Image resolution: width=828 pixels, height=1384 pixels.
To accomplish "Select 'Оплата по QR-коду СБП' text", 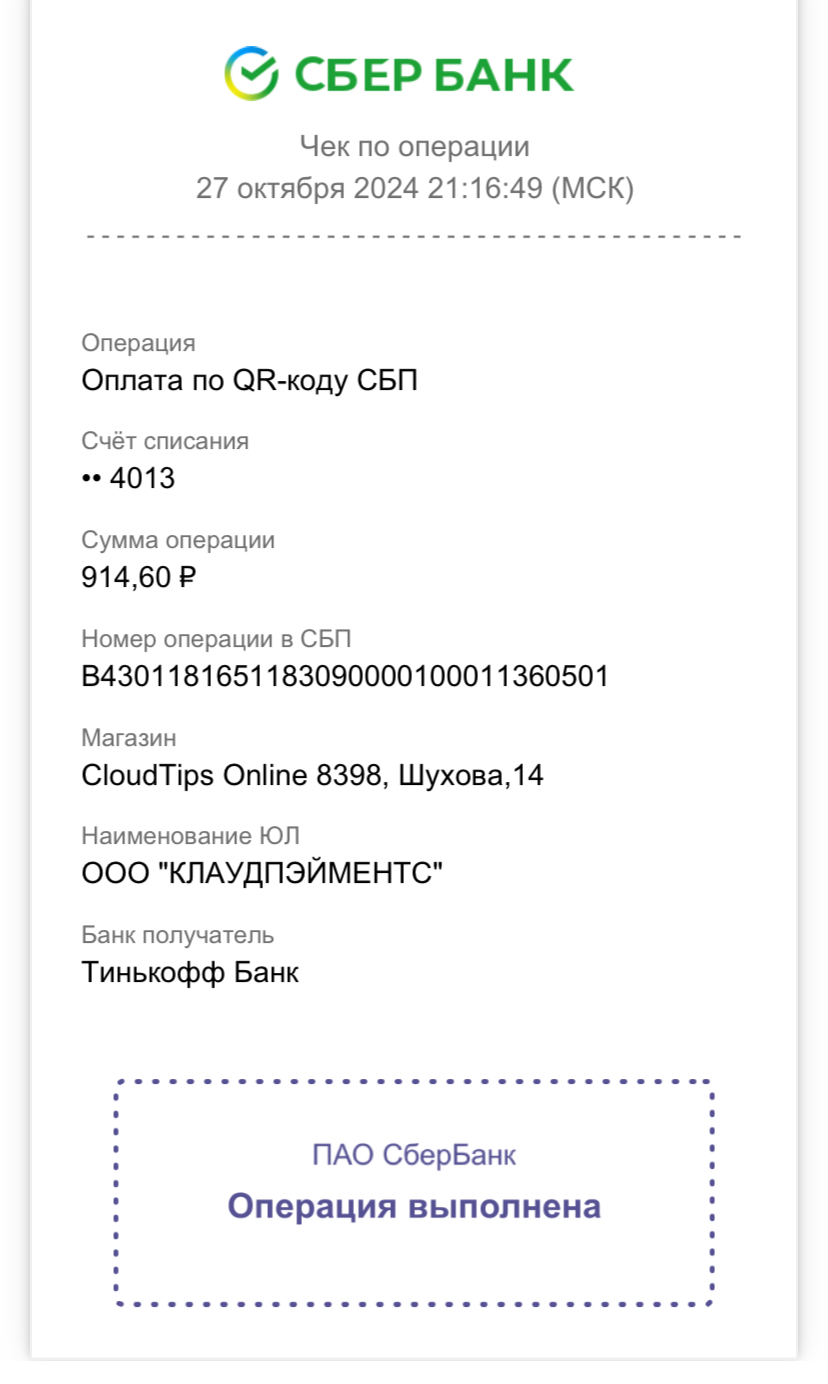I will pos(249,381).
